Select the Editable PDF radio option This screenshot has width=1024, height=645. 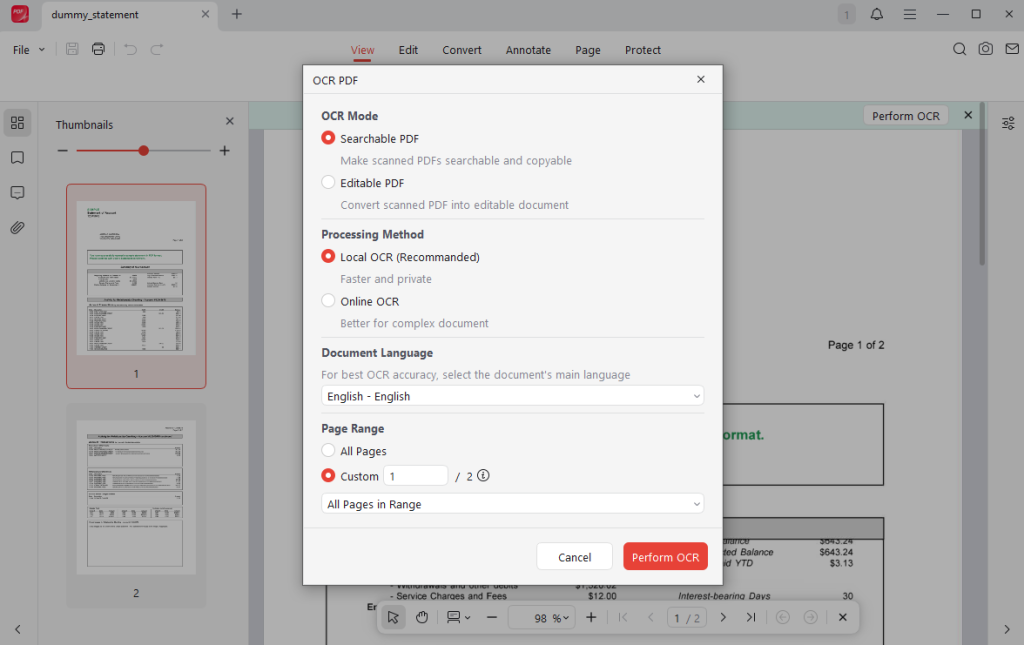click(328, 182)
